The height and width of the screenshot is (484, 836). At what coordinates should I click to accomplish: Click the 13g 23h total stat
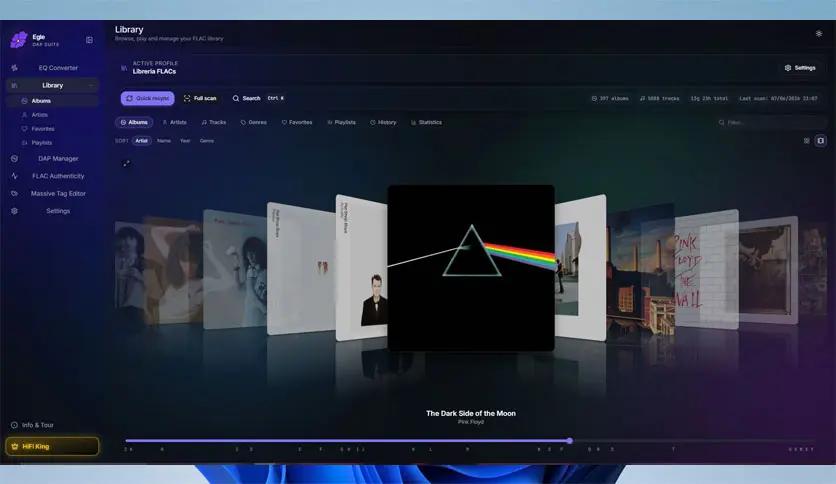pos(709,99)
